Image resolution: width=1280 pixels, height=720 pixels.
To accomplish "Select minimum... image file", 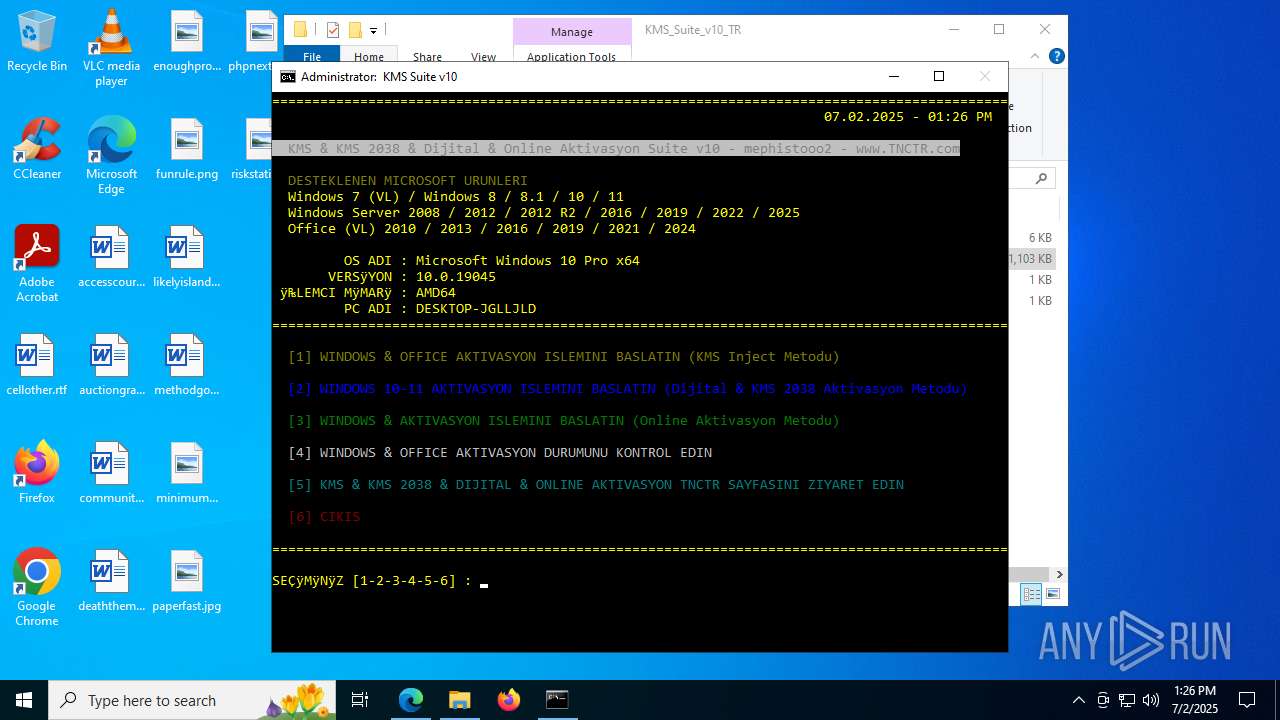I will [187, 473].
